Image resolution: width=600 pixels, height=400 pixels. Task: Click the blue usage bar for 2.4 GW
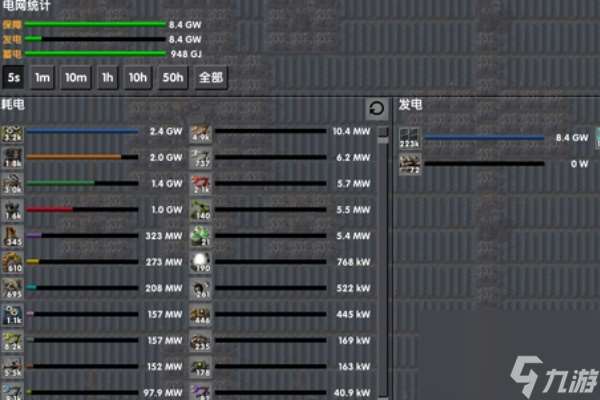(82, 131)
